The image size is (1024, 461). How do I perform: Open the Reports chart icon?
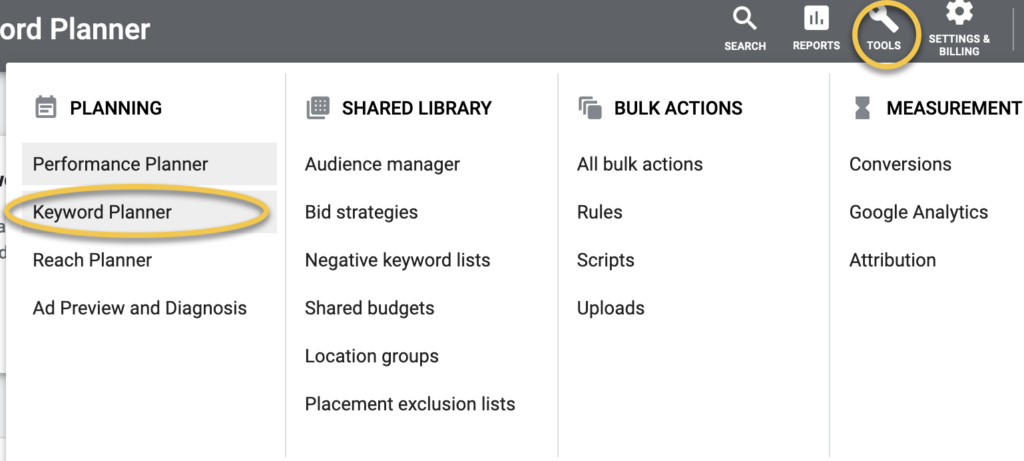tap(816, 19)
